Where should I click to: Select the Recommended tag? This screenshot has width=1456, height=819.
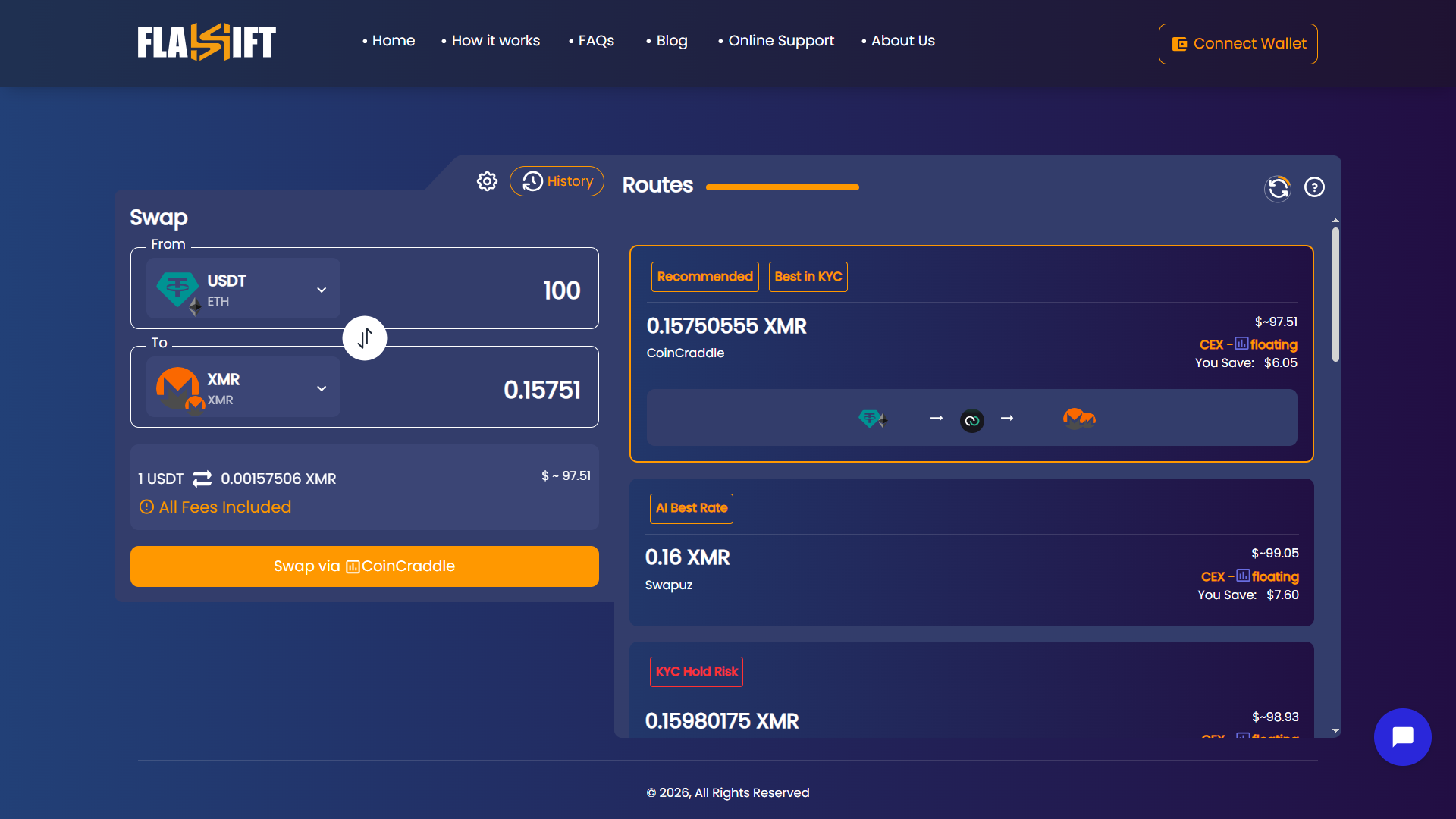click(704, 277)
